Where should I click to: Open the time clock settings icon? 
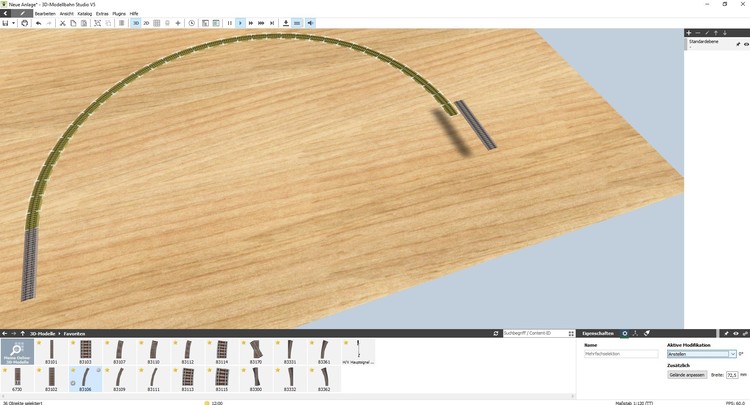click(x=191, y=23)
